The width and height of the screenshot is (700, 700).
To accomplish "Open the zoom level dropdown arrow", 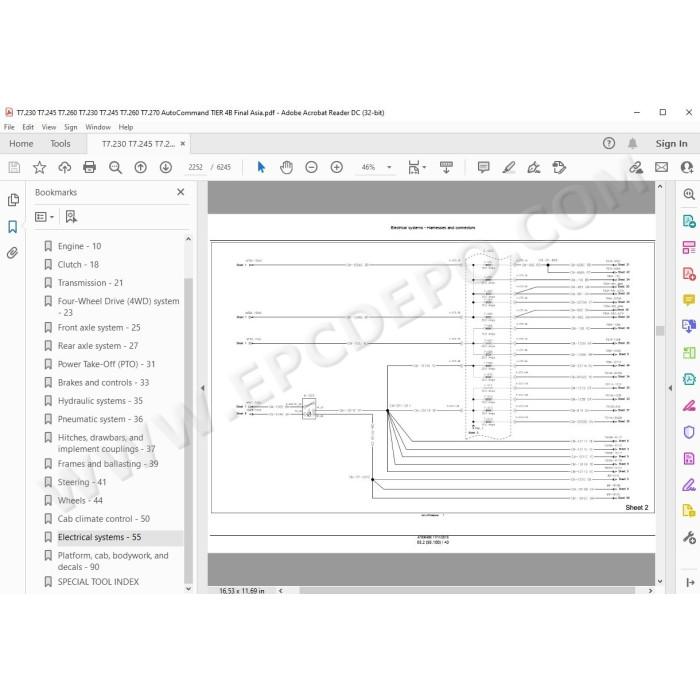I will [389, 167].
